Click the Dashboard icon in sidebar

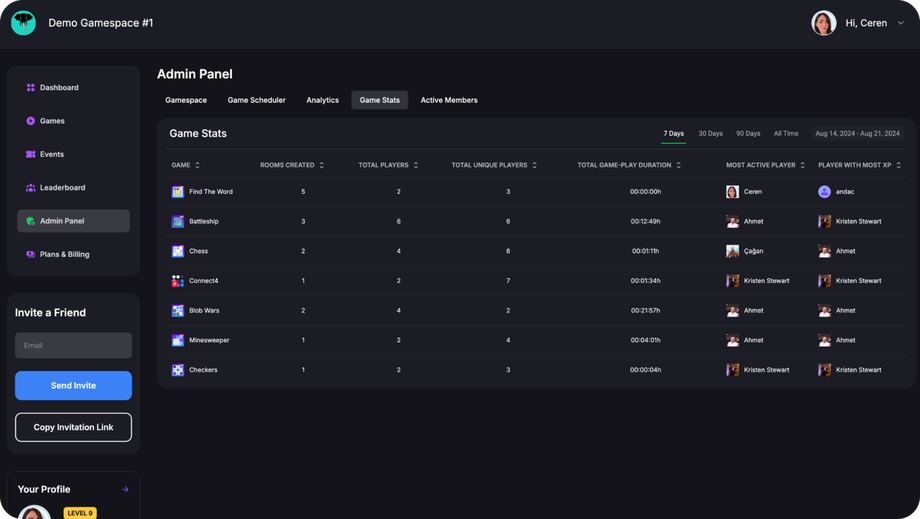tap(31, 88)
